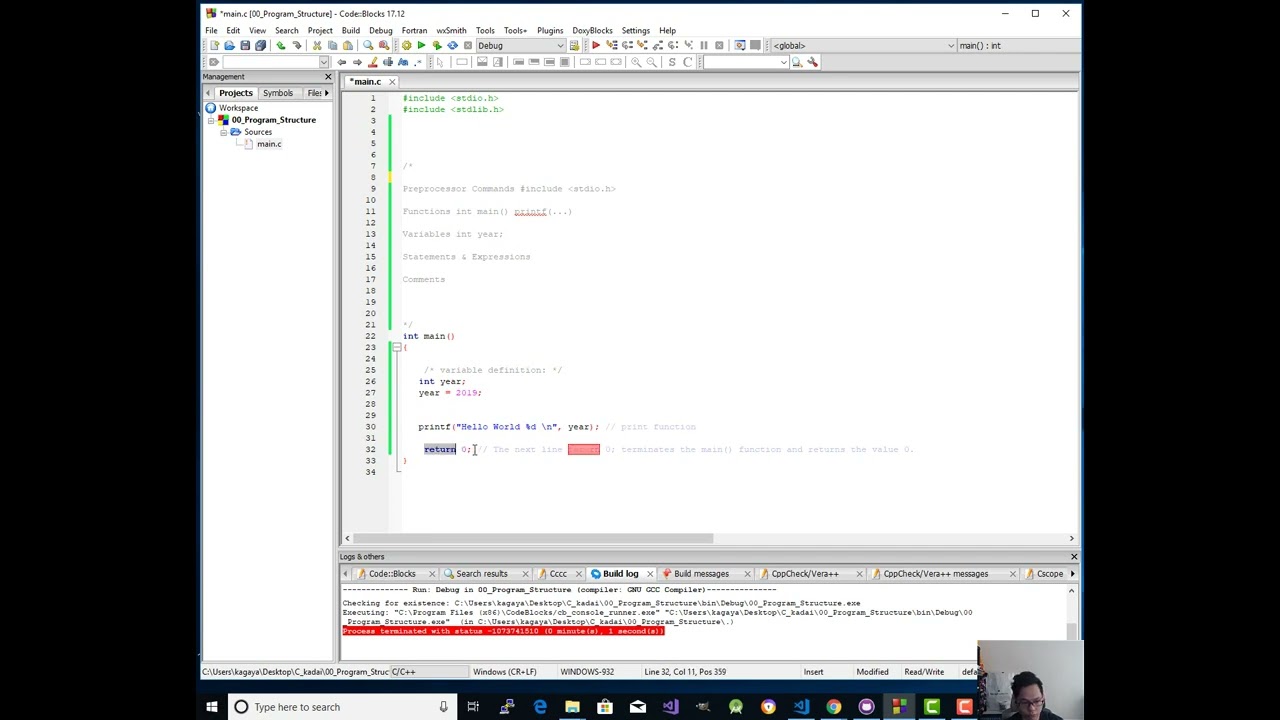Screen dimensions: 1280x720
Task: Click the highlighter marker icon in second toolbar
Action: (x=373, y=62)
